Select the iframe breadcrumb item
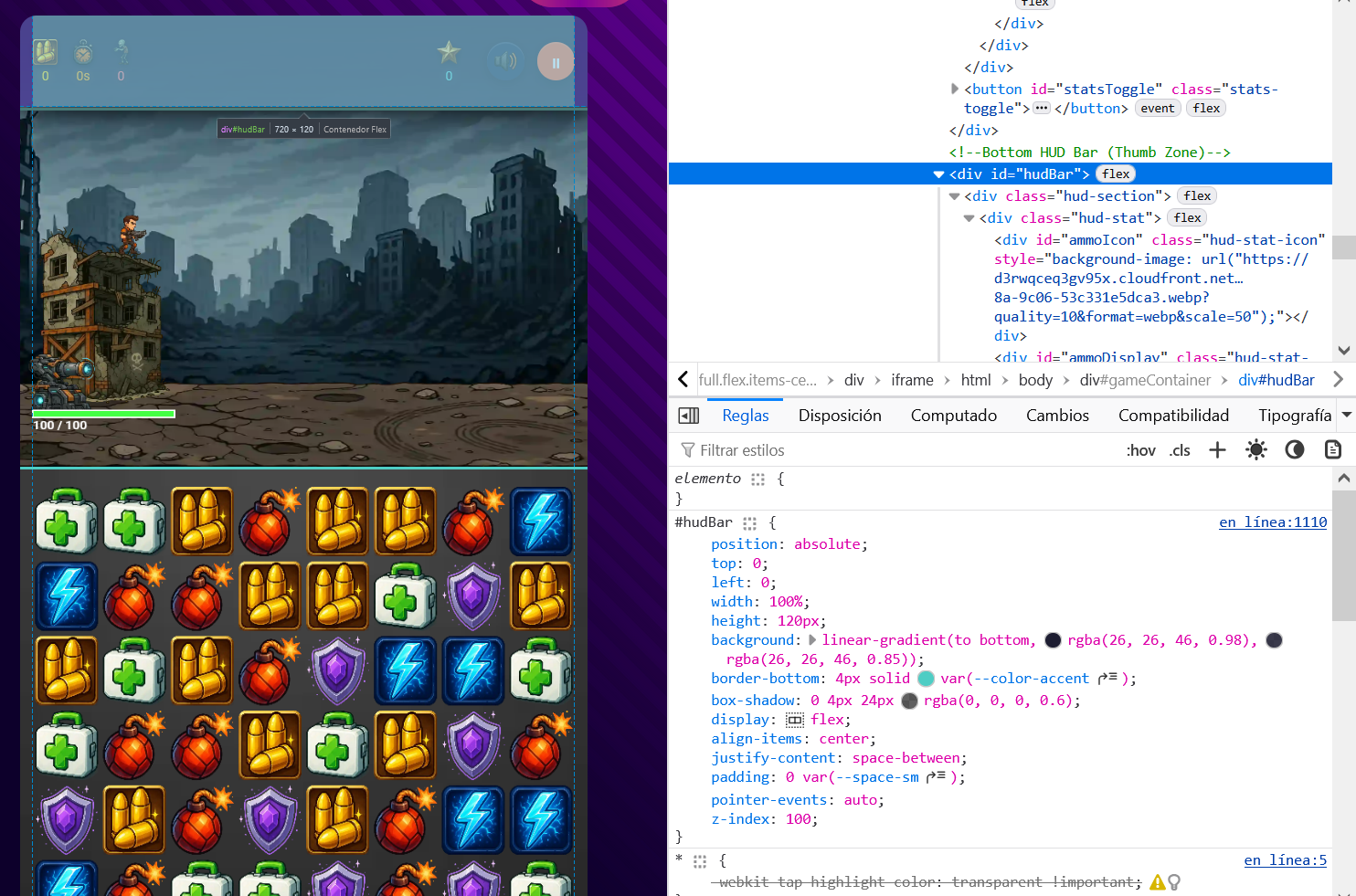1356x896 pixels. tap(912, 380)
